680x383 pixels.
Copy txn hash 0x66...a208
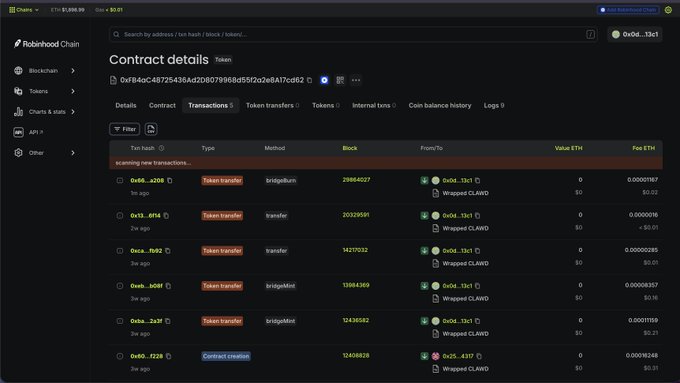(x=170, y=180)
